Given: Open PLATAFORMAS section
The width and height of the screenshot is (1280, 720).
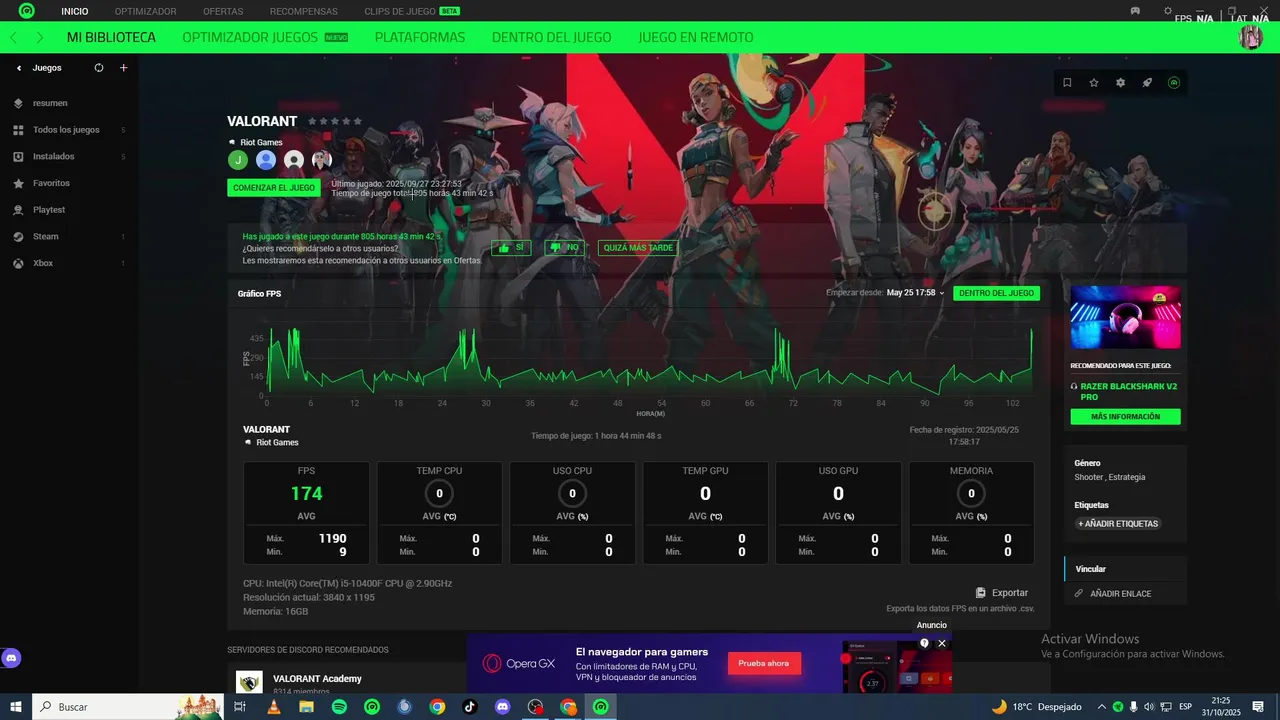Looking at the screenshot, I should 420,37.
